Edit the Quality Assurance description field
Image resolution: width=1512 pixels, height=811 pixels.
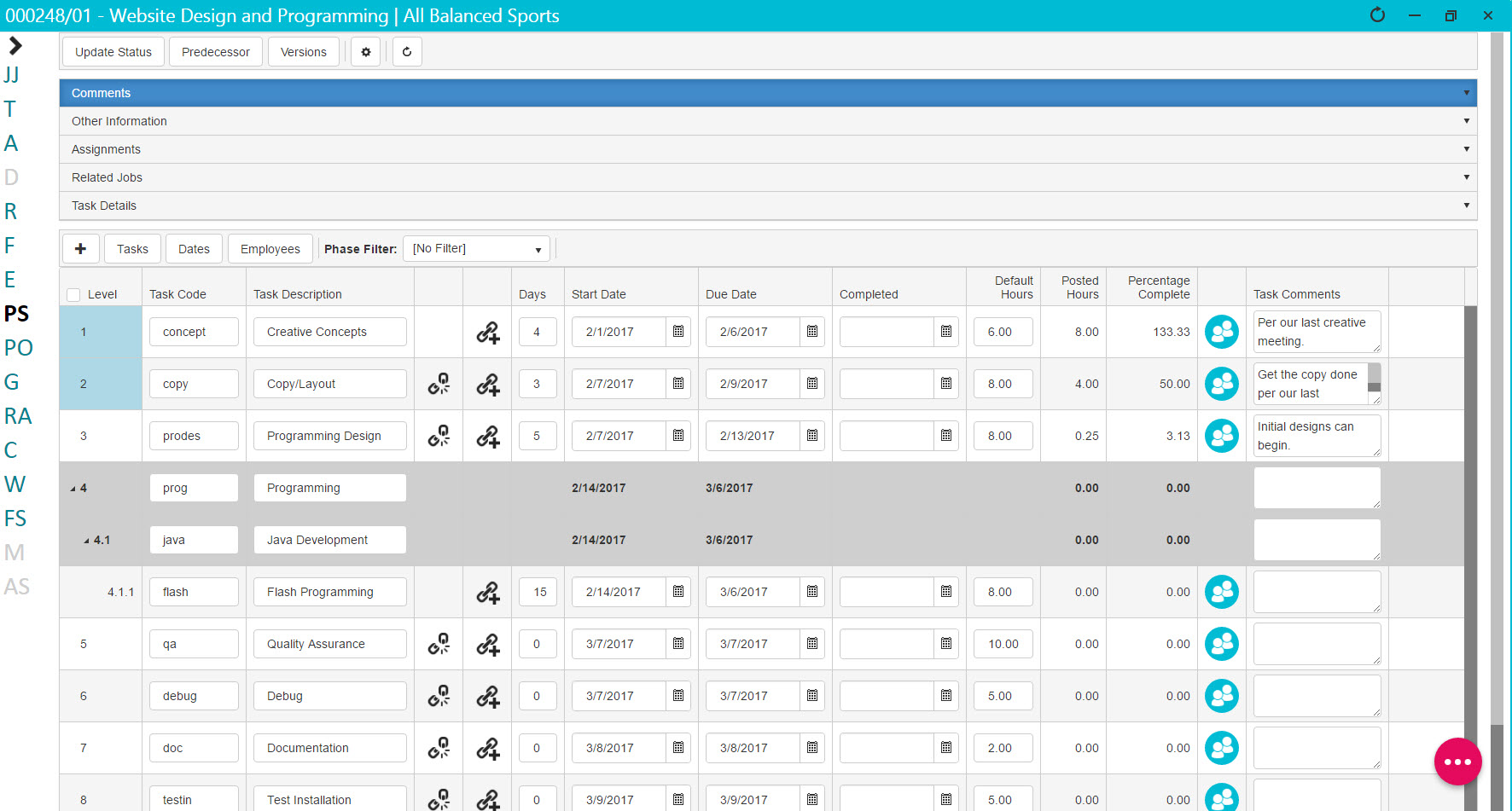(329, 644)
